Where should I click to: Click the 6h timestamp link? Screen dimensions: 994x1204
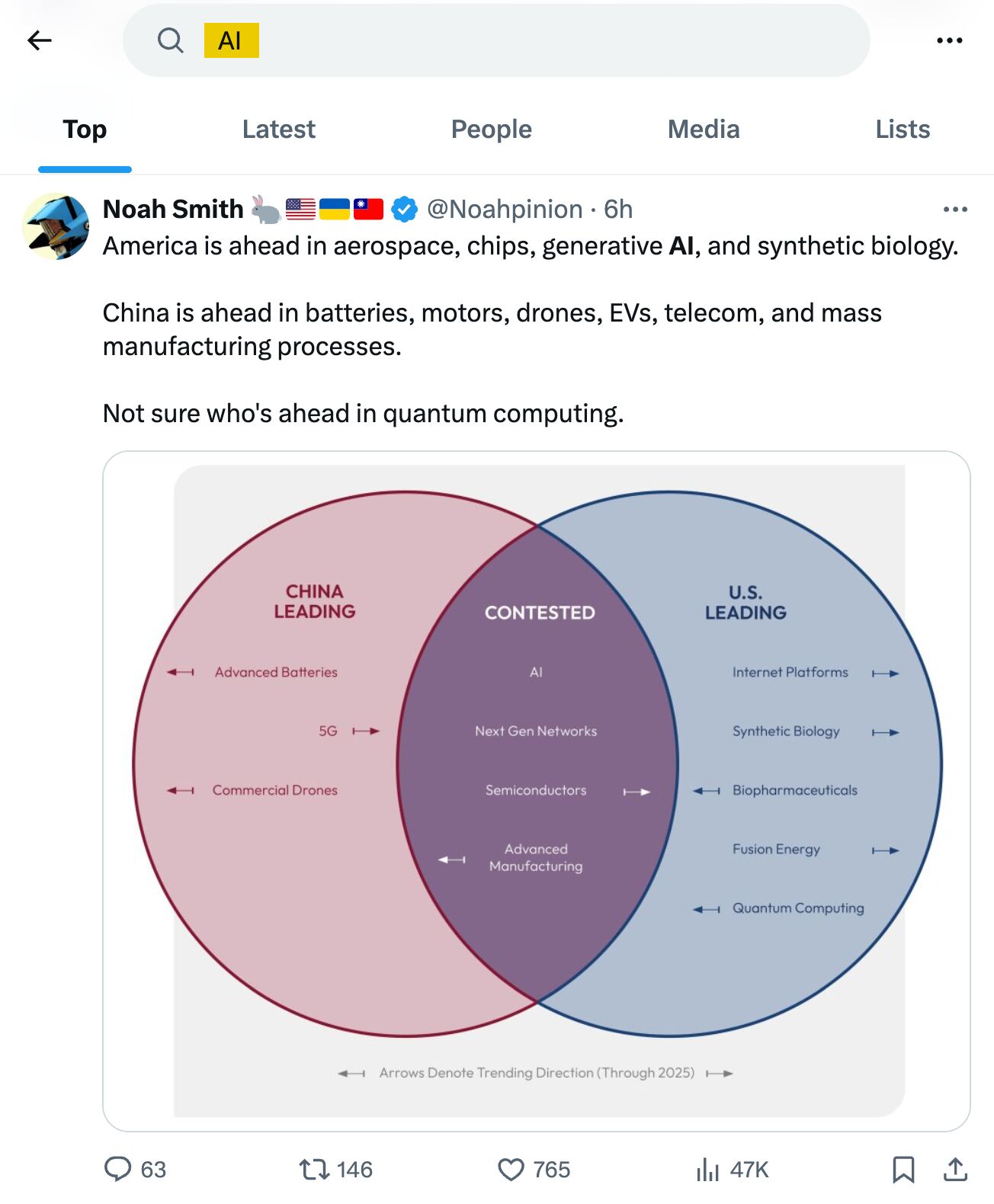coord(619,209)
